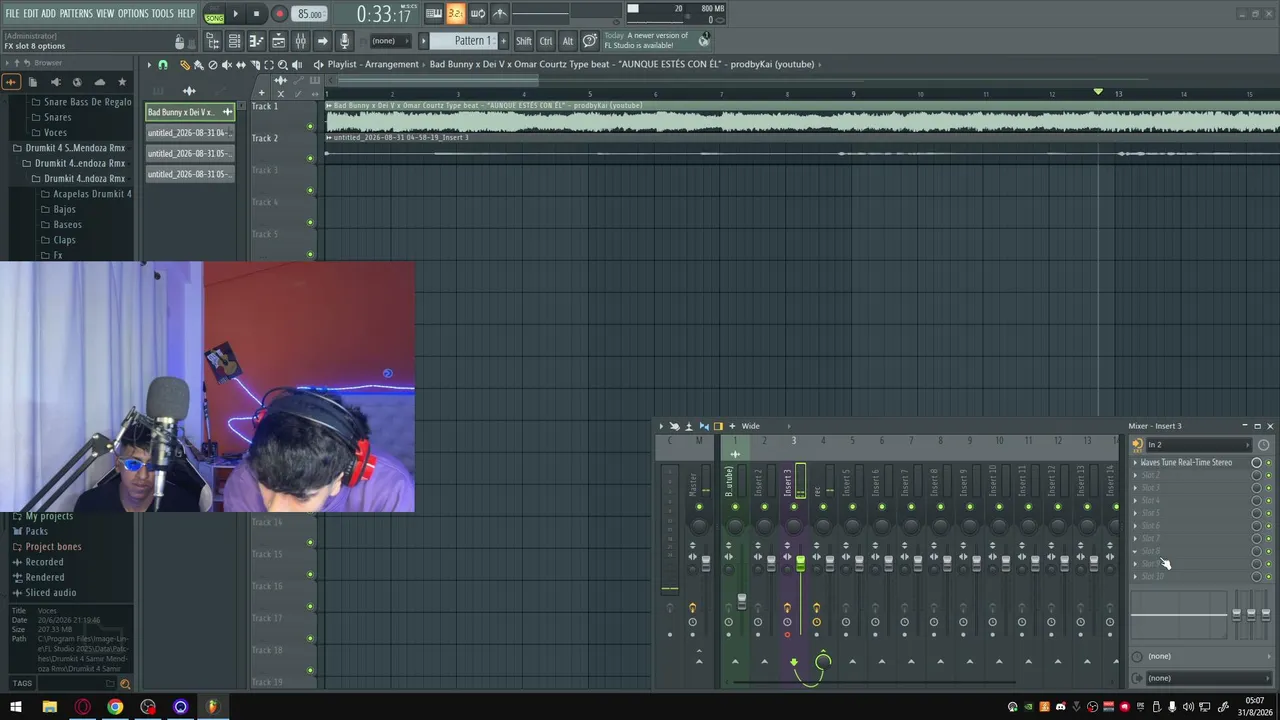Screen dimensions: 1280x720
Task: Open the Windows Start menu
Action: point(16,707)
